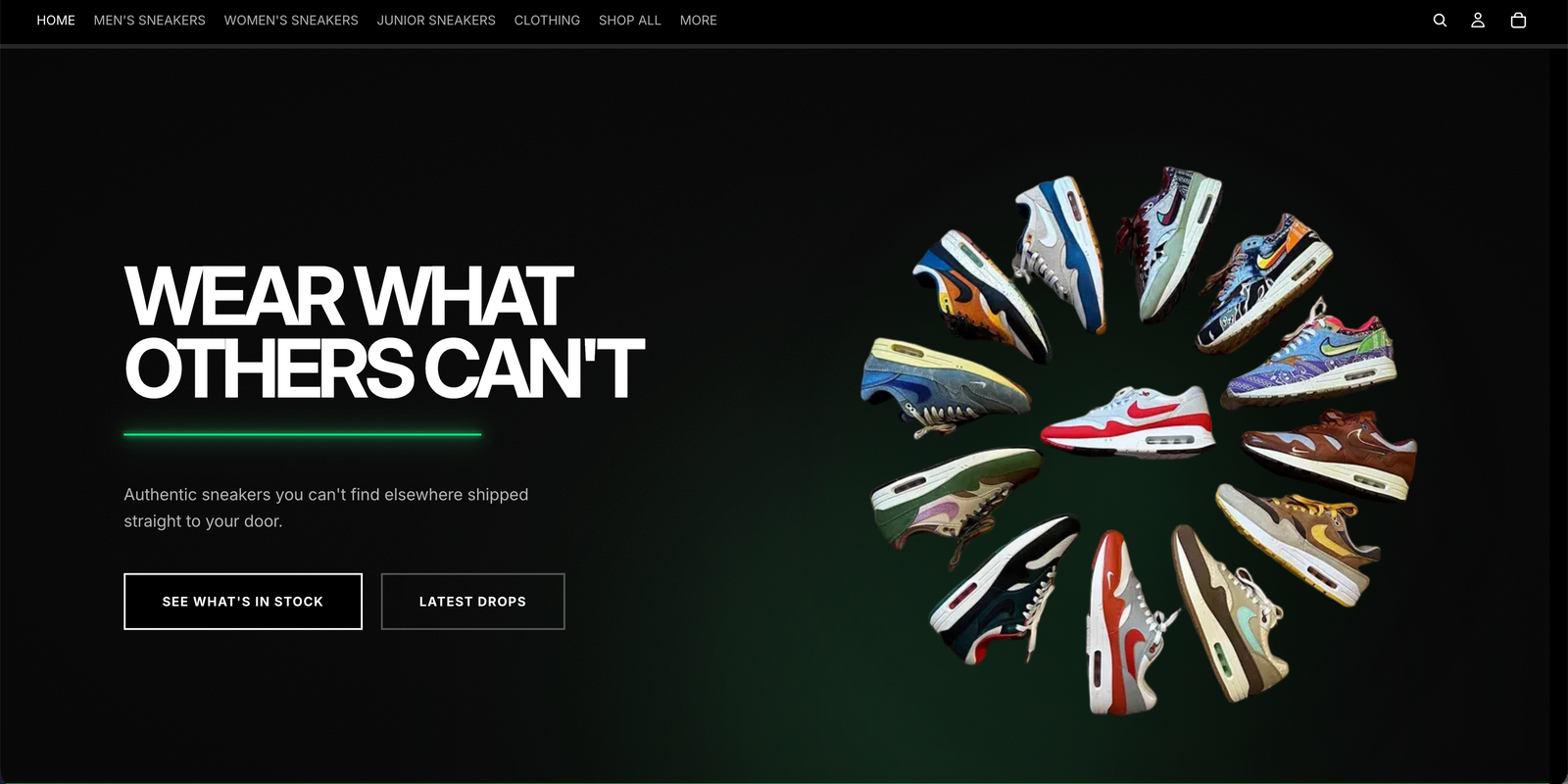Go to the Home menu item
The height and width of the screenshot is (784, 1568).
tap(56, 21)
